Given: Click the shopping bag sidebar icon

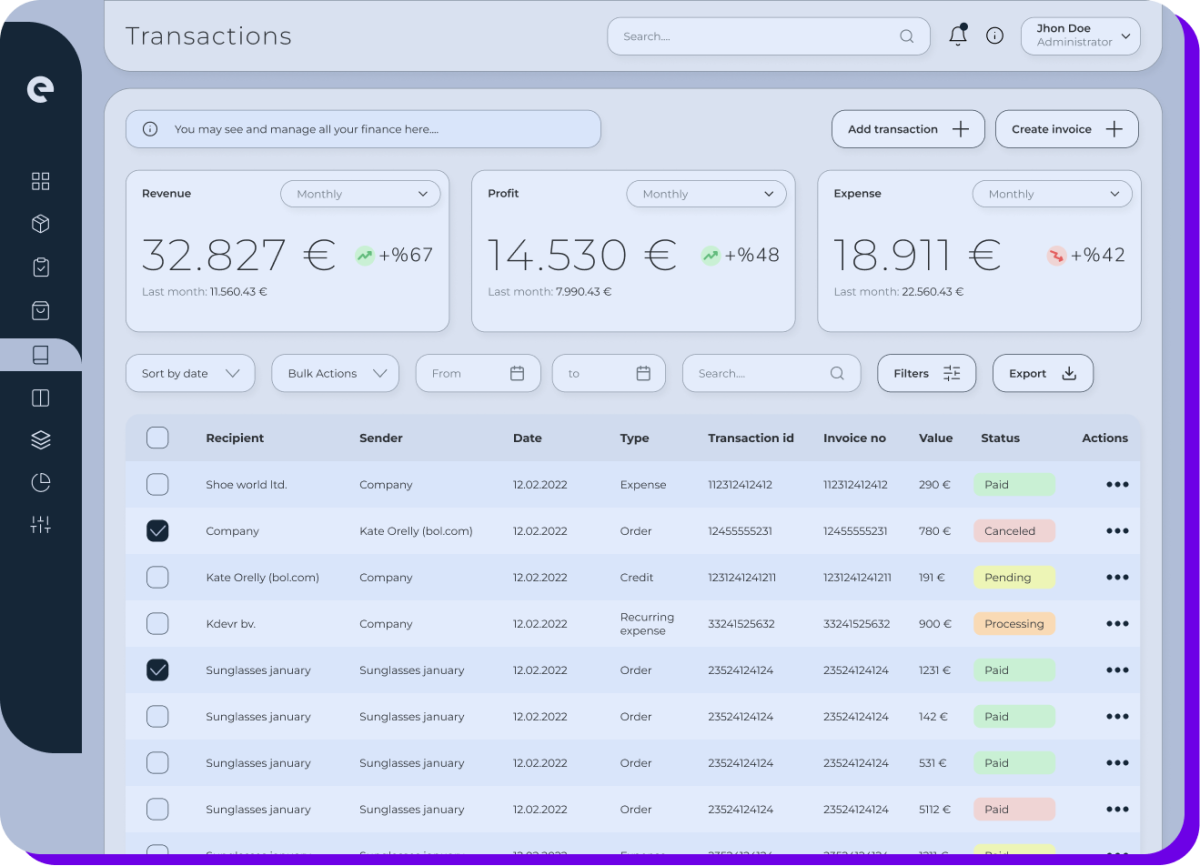Looking at the screenshot, I should [40, 310].
